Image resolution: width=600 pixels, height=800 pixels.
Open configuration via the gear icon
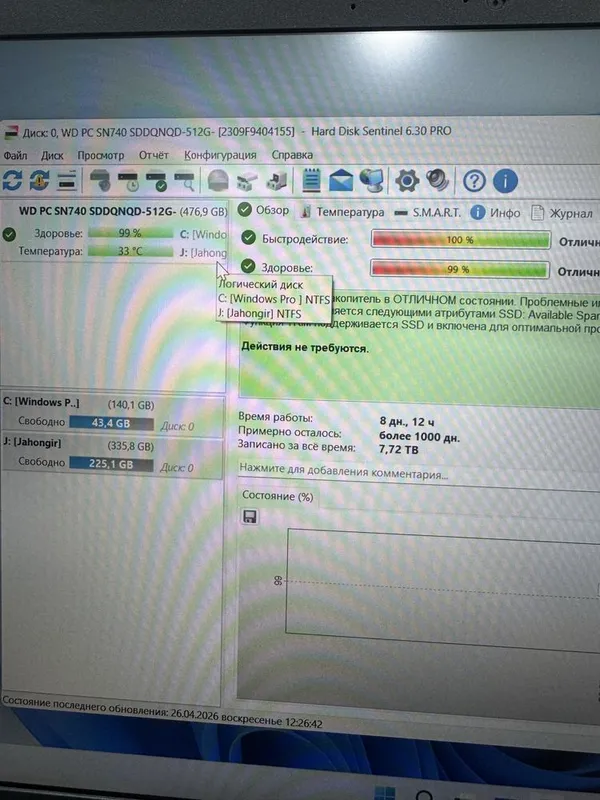407,181
